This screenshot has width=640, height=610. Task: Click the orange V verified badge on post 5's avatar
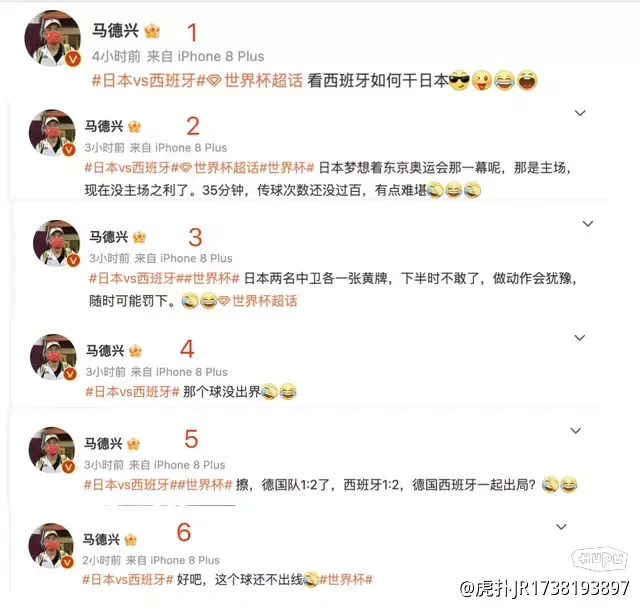(x=68, y=467)
